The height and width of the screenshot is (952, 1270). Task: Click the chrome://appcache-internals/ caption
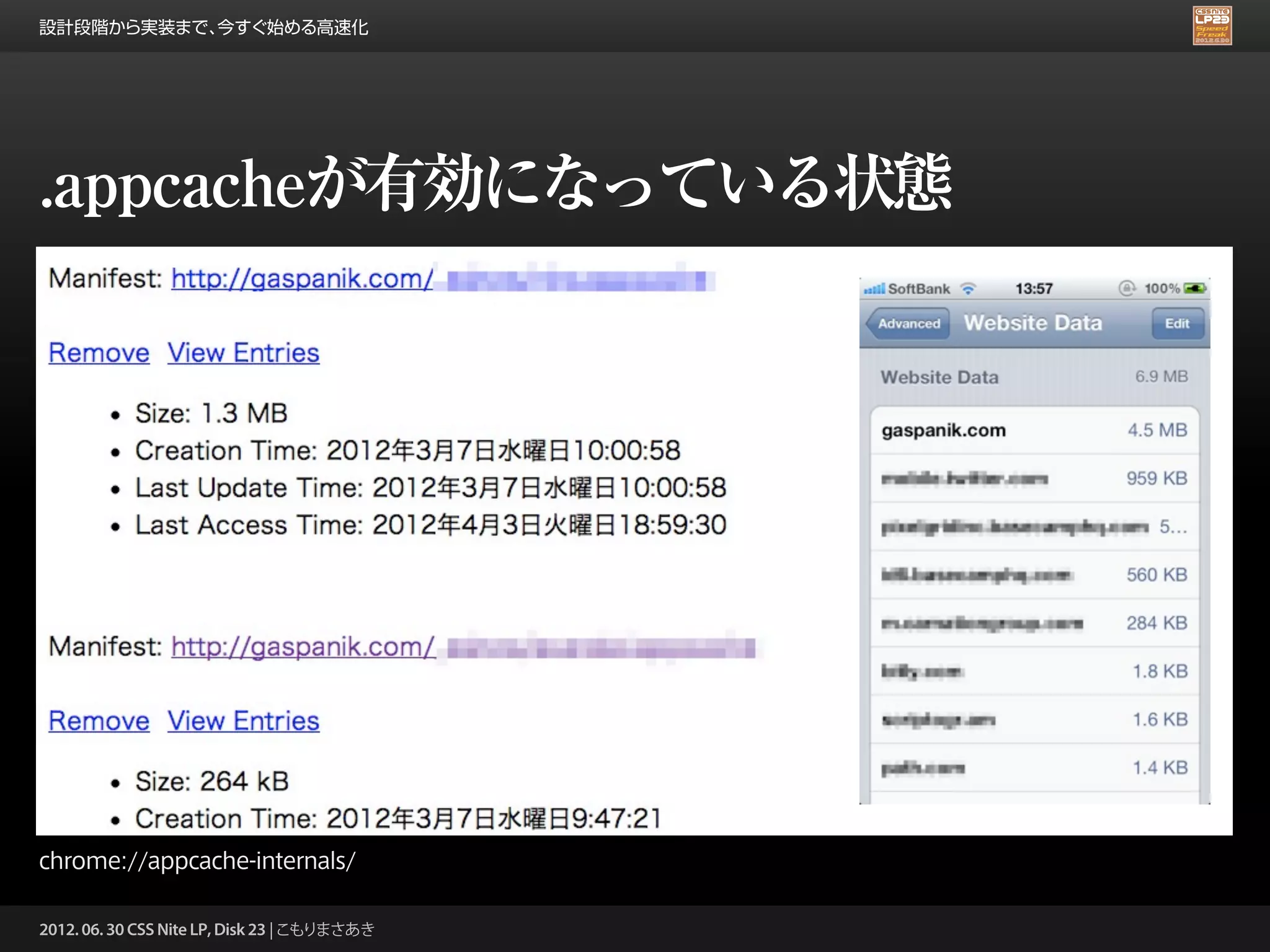197,861
